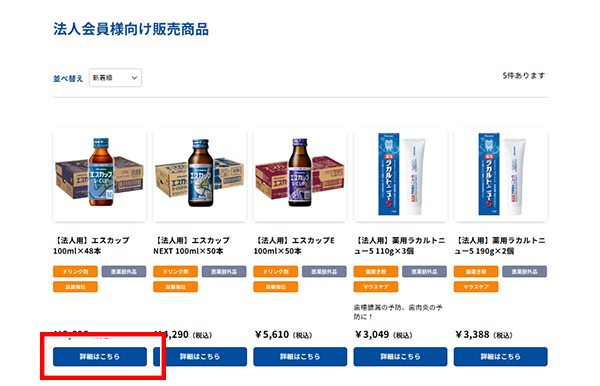
Task: Open the 薬用ラカルトニュー5 110g×3個 title link
Action: click(399, 246)
